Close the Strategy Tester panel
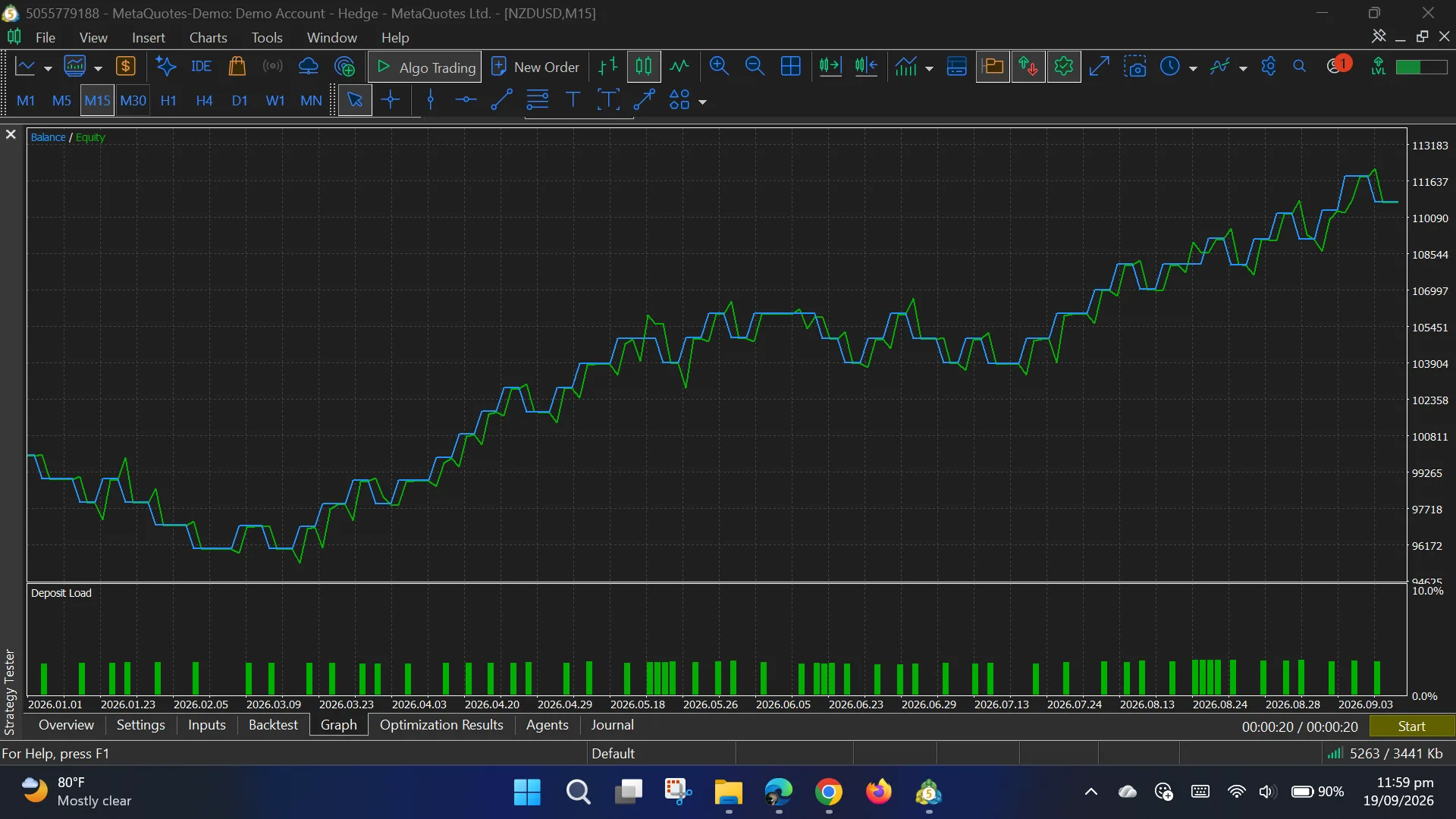This screenshot has width=1456, height=819. 11,134
